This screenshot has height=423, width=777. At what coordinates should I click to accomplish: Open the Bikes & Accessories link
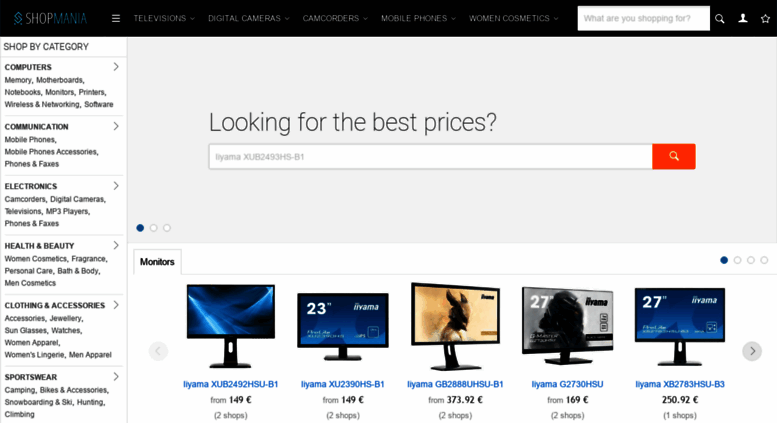[x=73, y=390]
